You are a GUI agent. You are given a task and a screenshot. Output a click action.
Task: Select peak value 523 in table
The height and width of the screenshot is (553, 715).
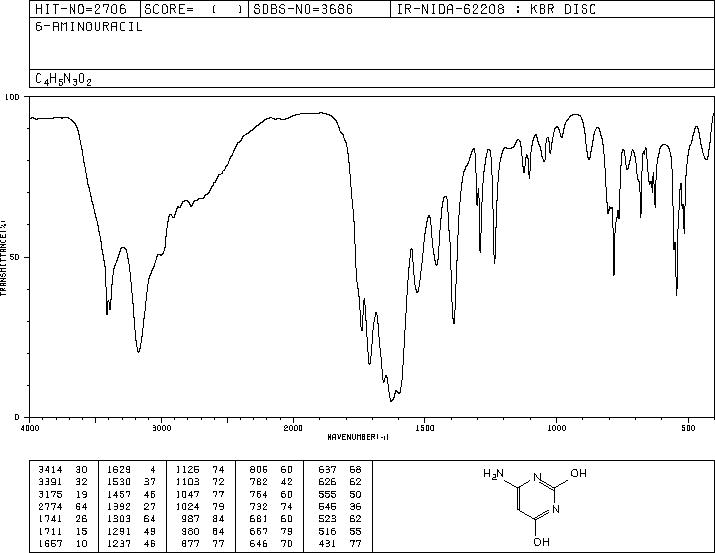[327, 519]
